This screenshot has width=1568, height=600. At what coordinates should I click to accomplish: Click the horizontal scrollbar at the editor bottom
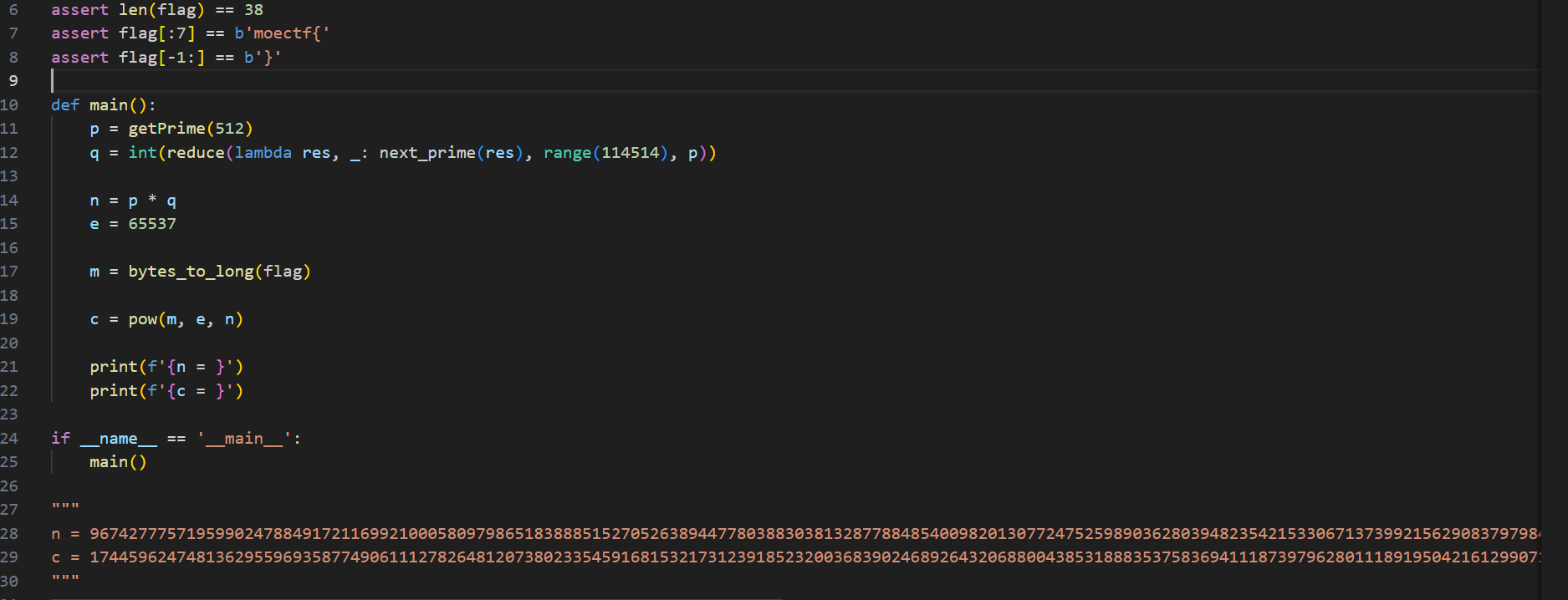[x=418, y=597]
